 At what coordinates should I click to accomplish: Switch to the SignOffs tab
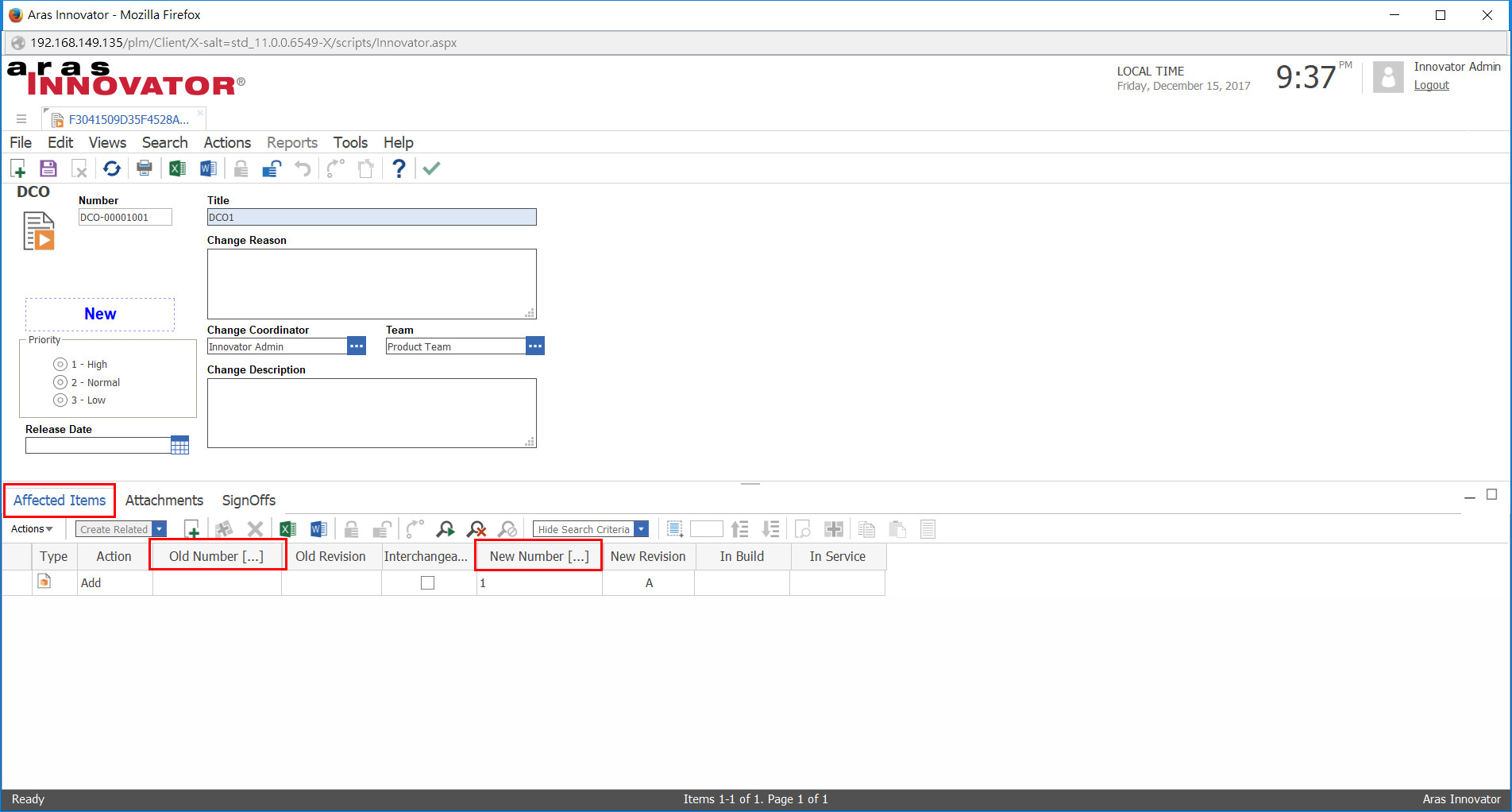(249, 501)
